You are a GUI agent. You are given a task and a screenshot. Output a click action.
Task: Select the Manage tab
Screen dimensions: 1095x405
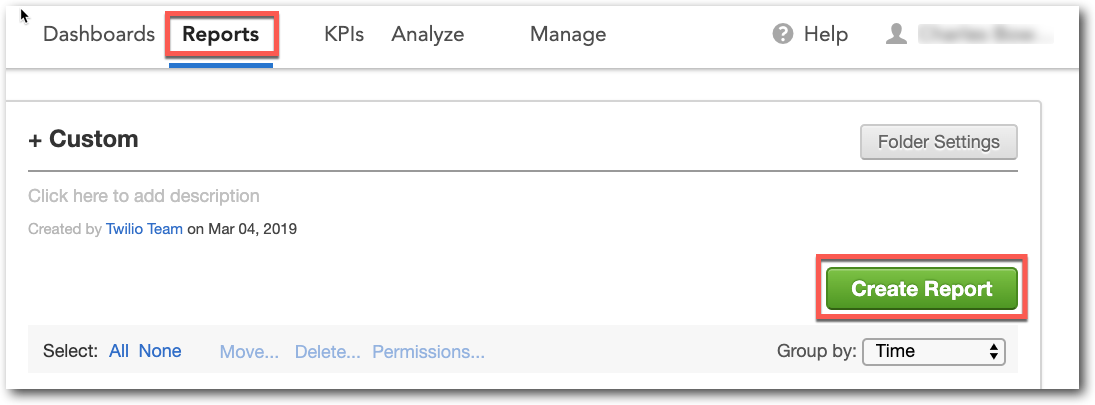coord(568,35)
